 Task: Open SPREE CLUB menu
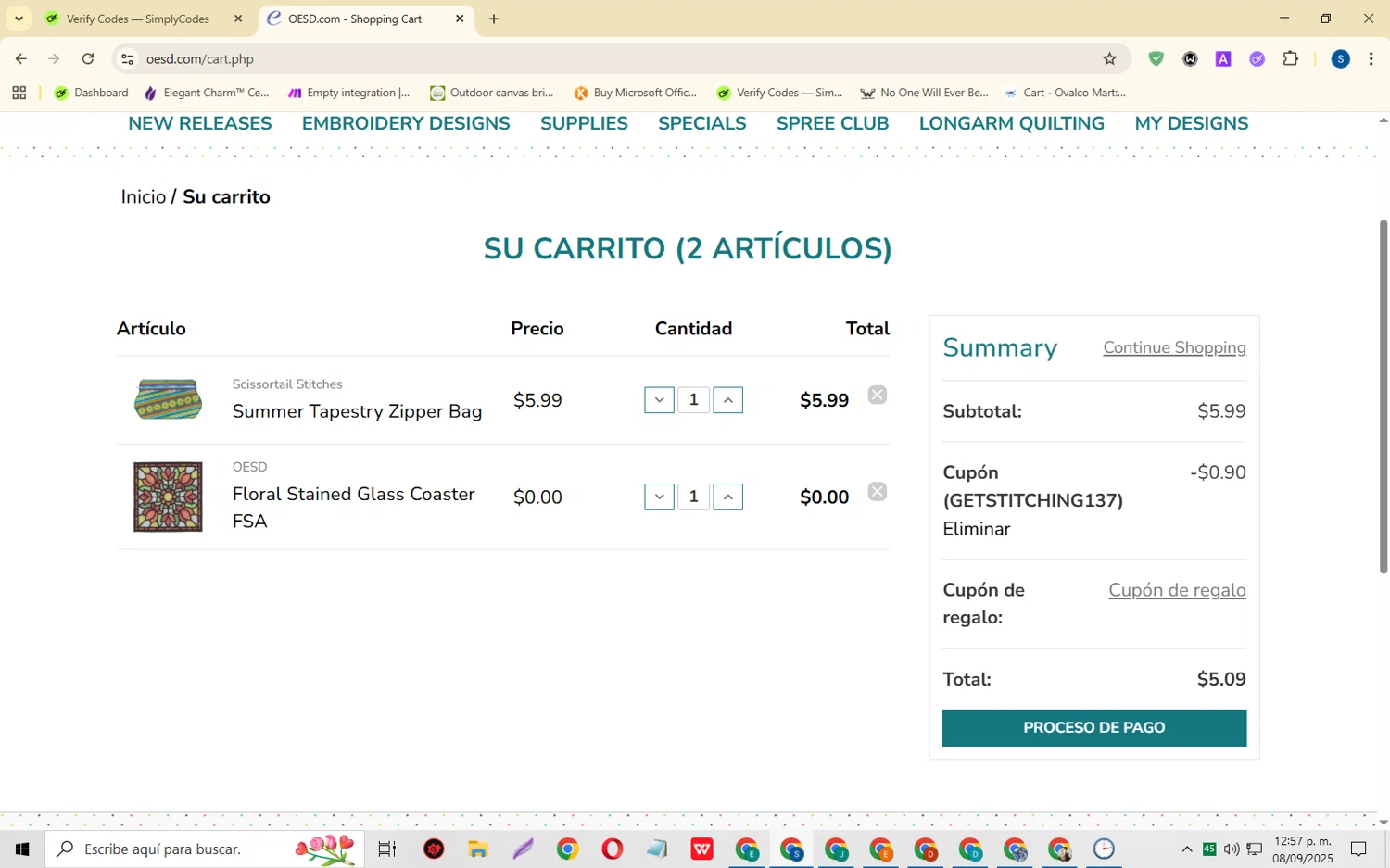pyautogui.click(x=832, y=123)
